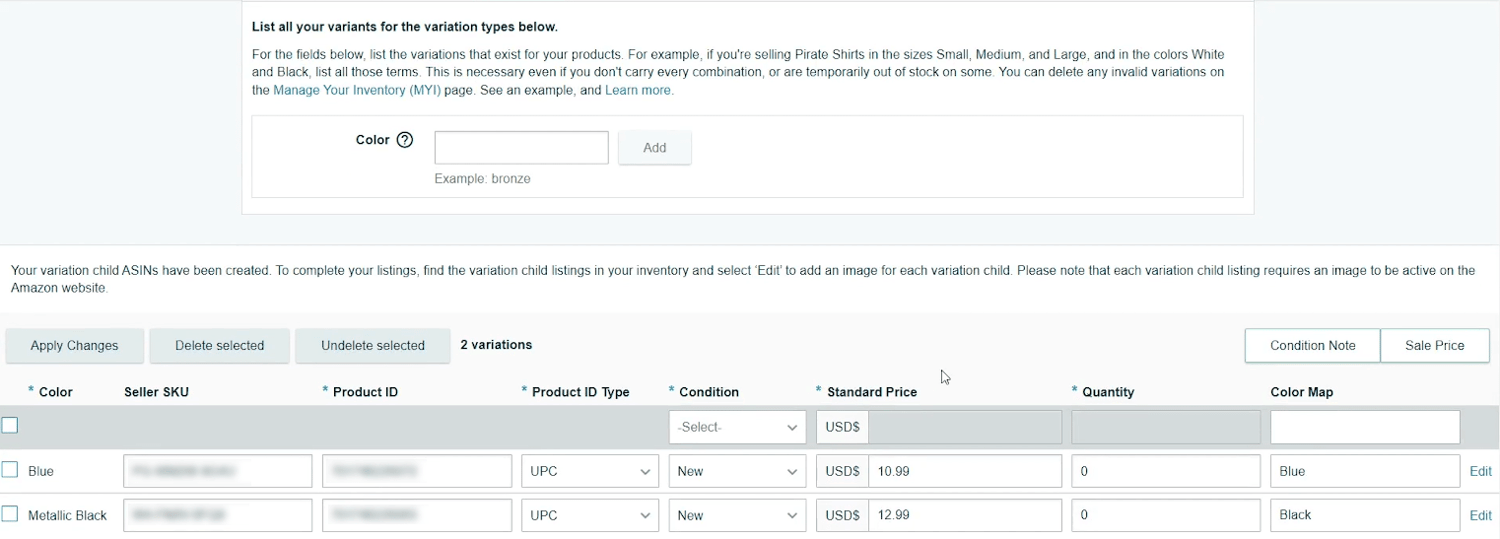The image size is (1500, 539).
Task: Edit the Blue variation
Action: pos(1480,471)
